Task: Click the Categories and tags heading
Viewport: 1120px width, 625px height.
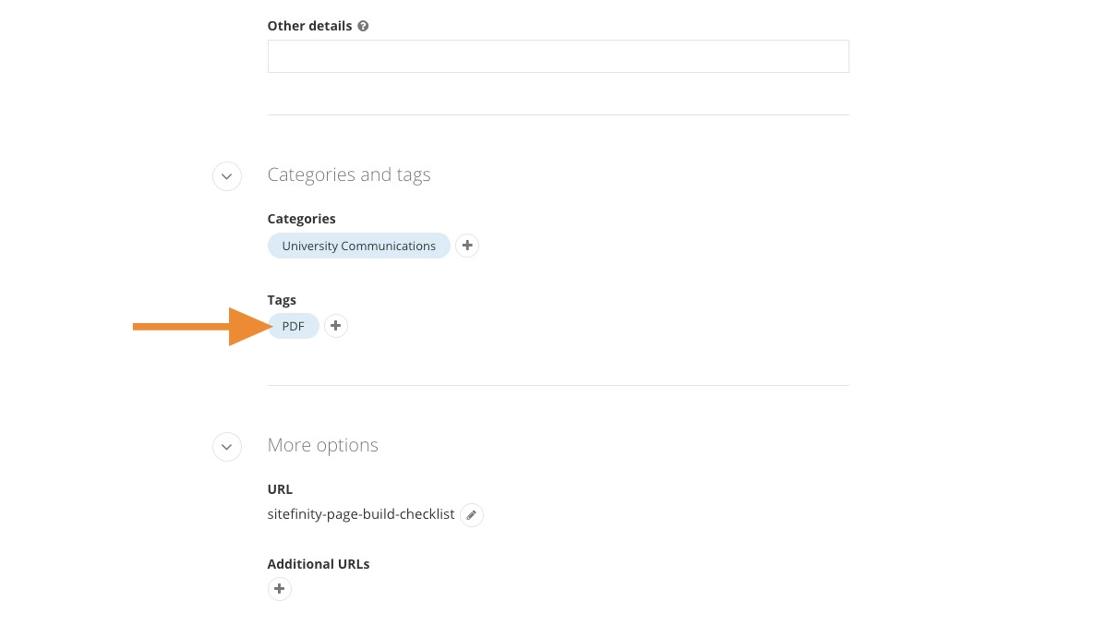Action: pyautogui.click(x=349, y=175)
